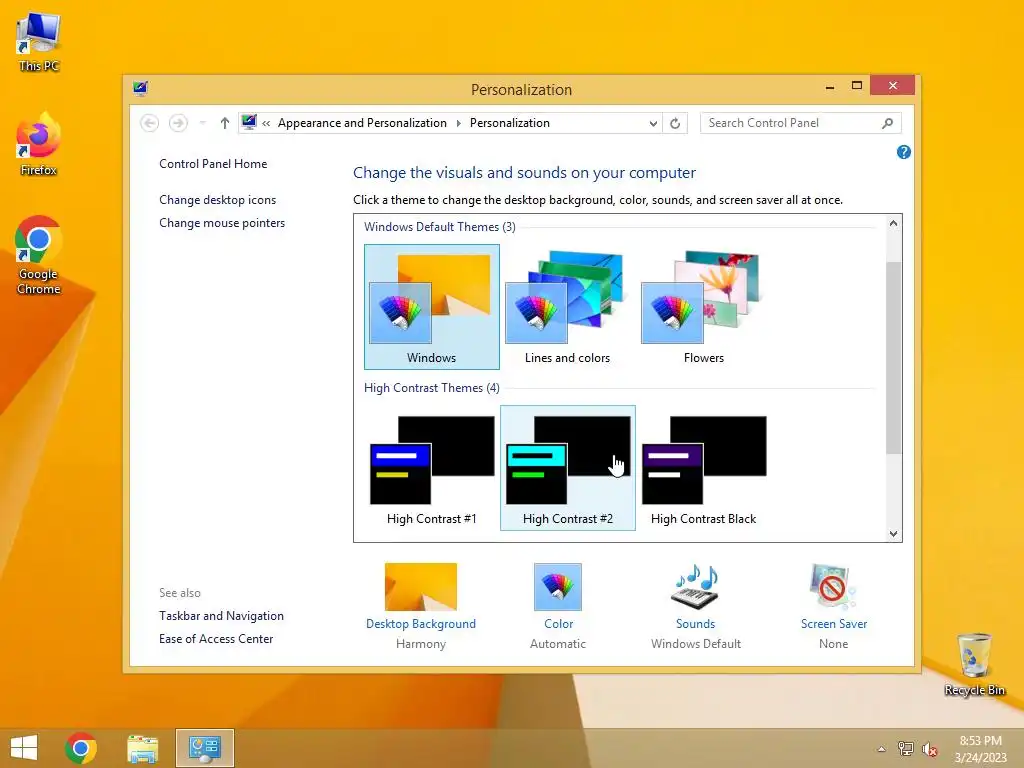
Task: Open the network status tray icon
Action: (905, 749)
